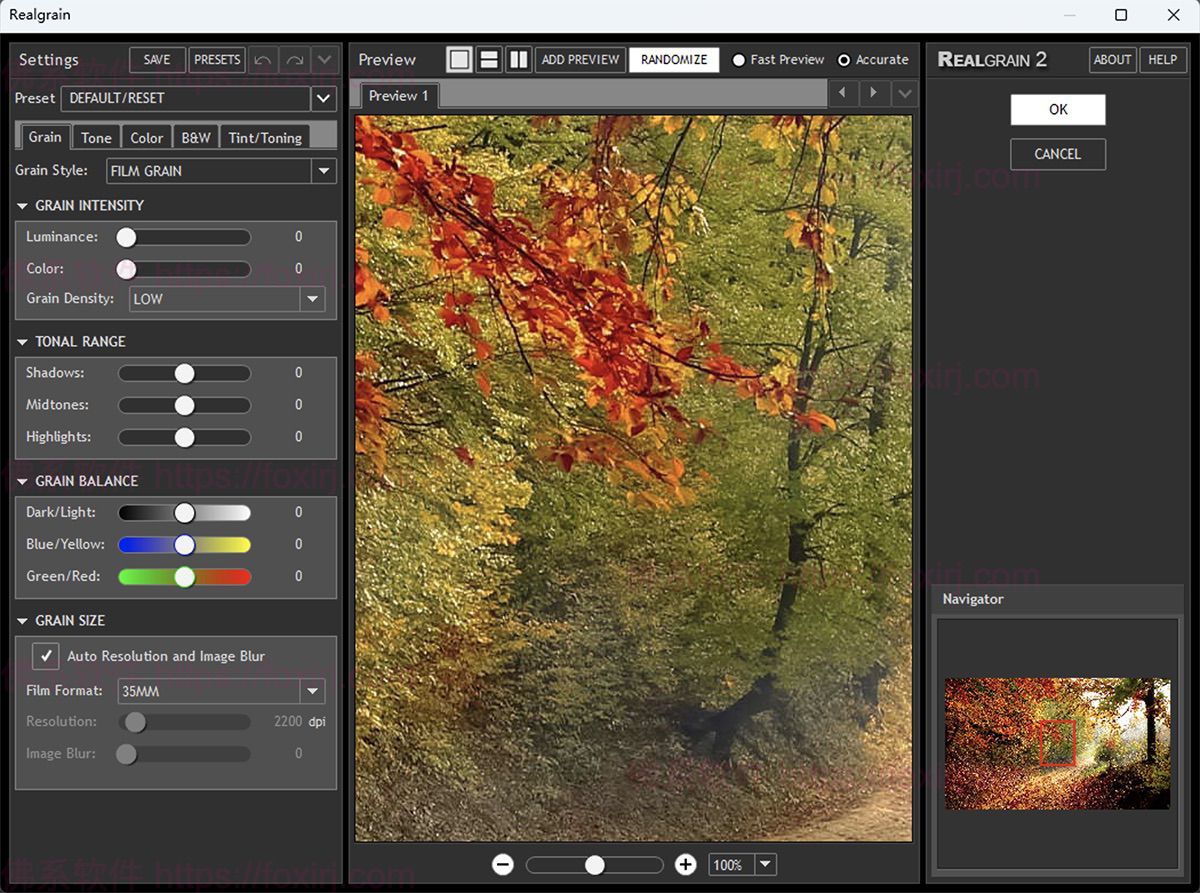Switch to the B&W tab
The height and width of the screenshot is (893, 1200).
(196, 138)
